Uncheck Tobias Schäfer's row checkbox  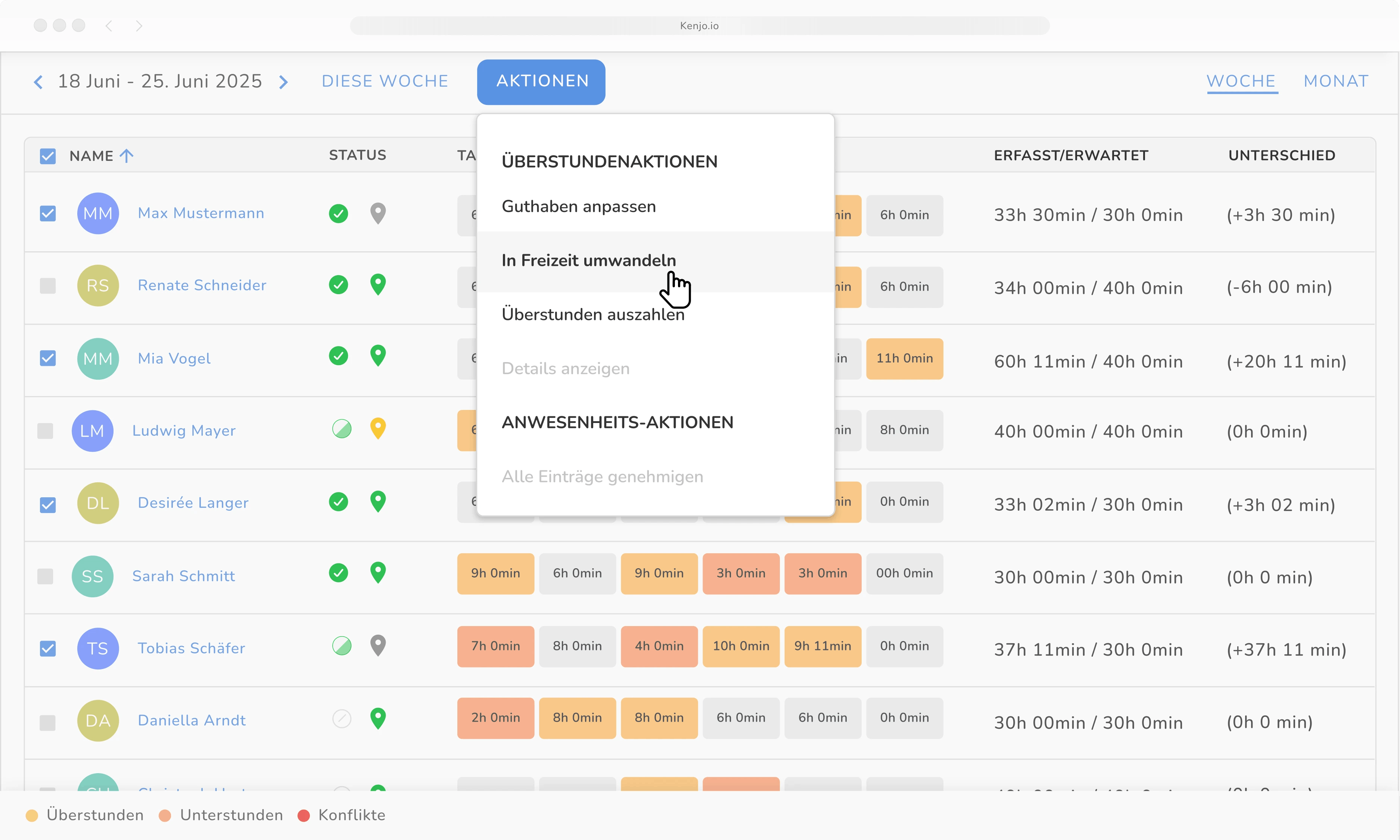48,648
